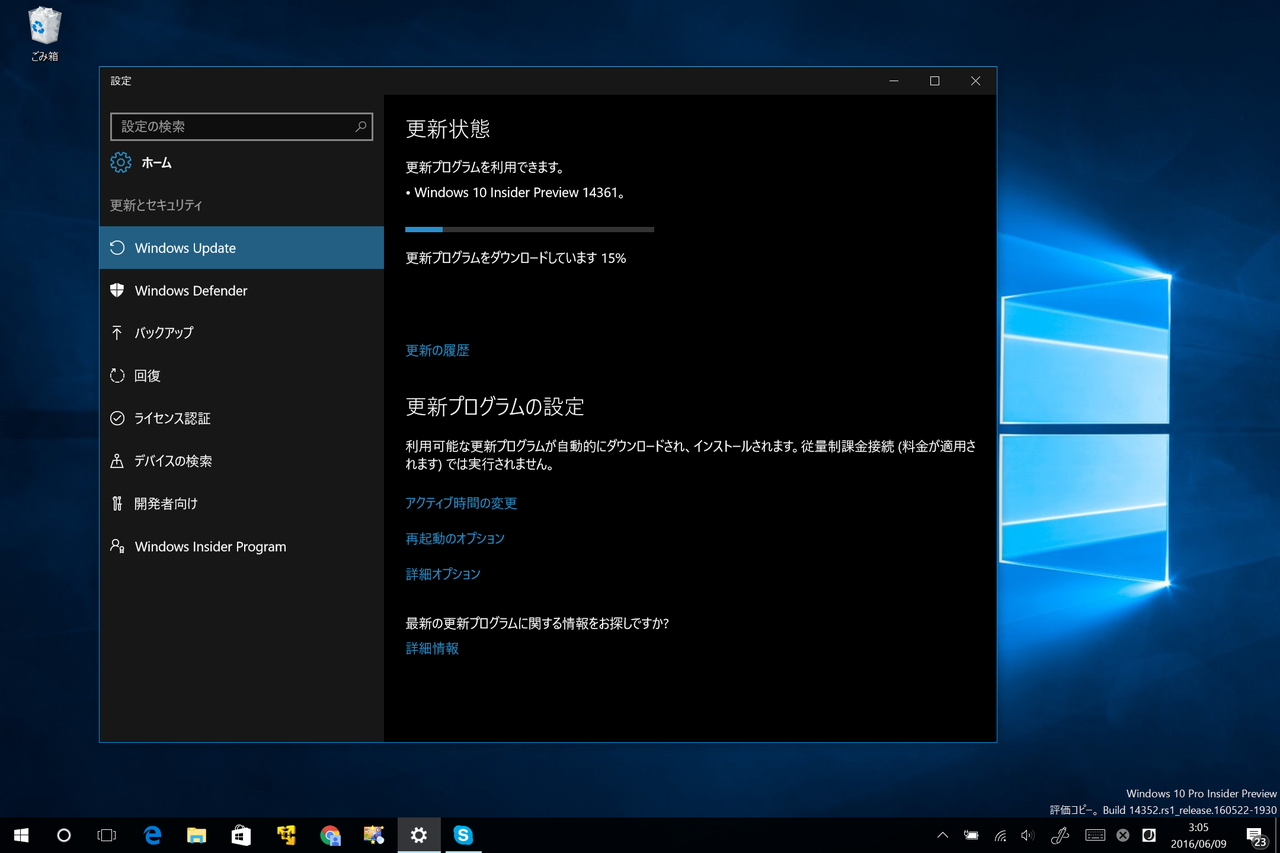Viewport: 1280px width, 853px height.
Task: Click 再起動のオプション link
Action: pos(455,538)
